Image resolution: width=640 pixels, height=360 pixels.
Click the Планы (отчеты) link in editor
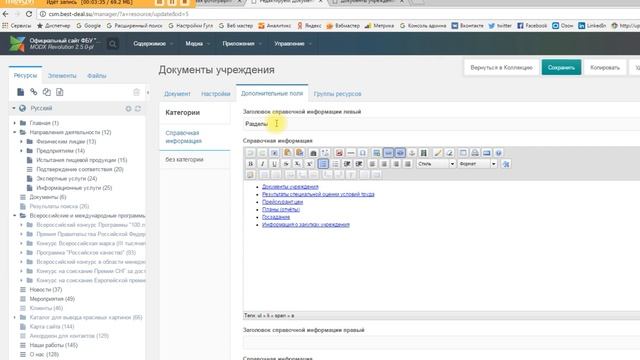281,209
